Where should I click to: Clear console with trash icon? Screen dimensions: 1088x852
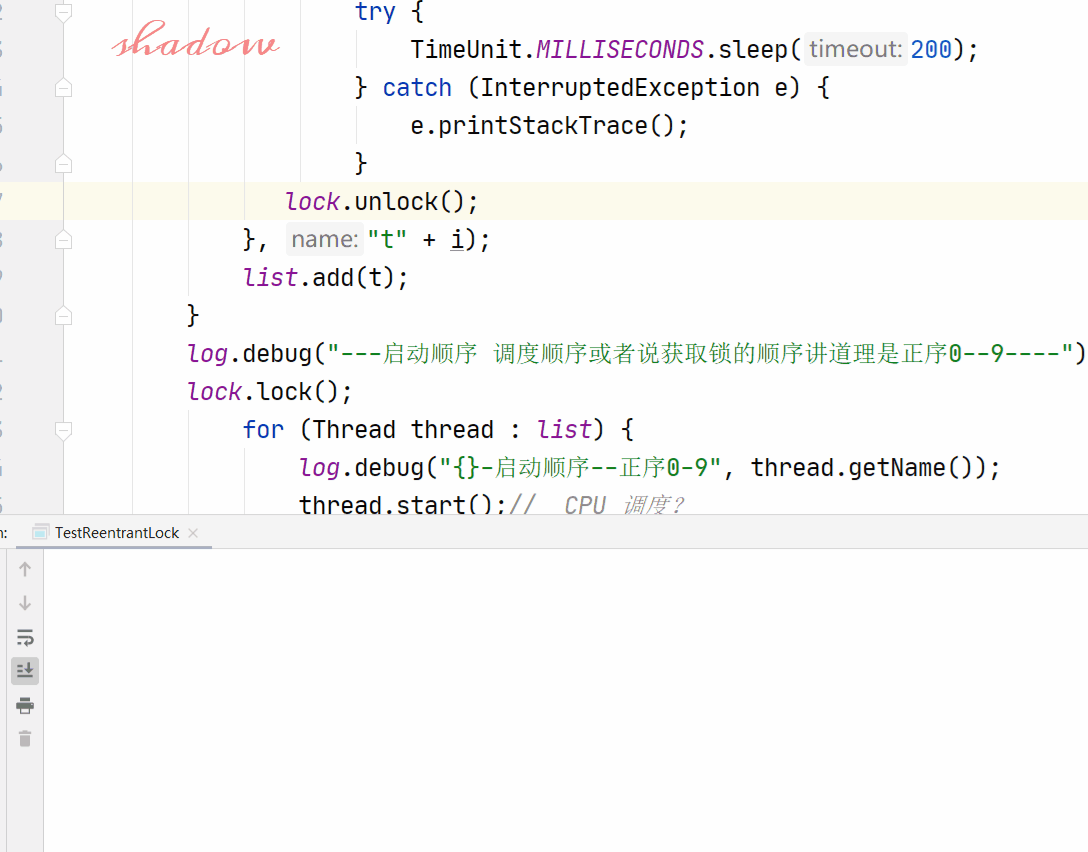click(25, 739)
